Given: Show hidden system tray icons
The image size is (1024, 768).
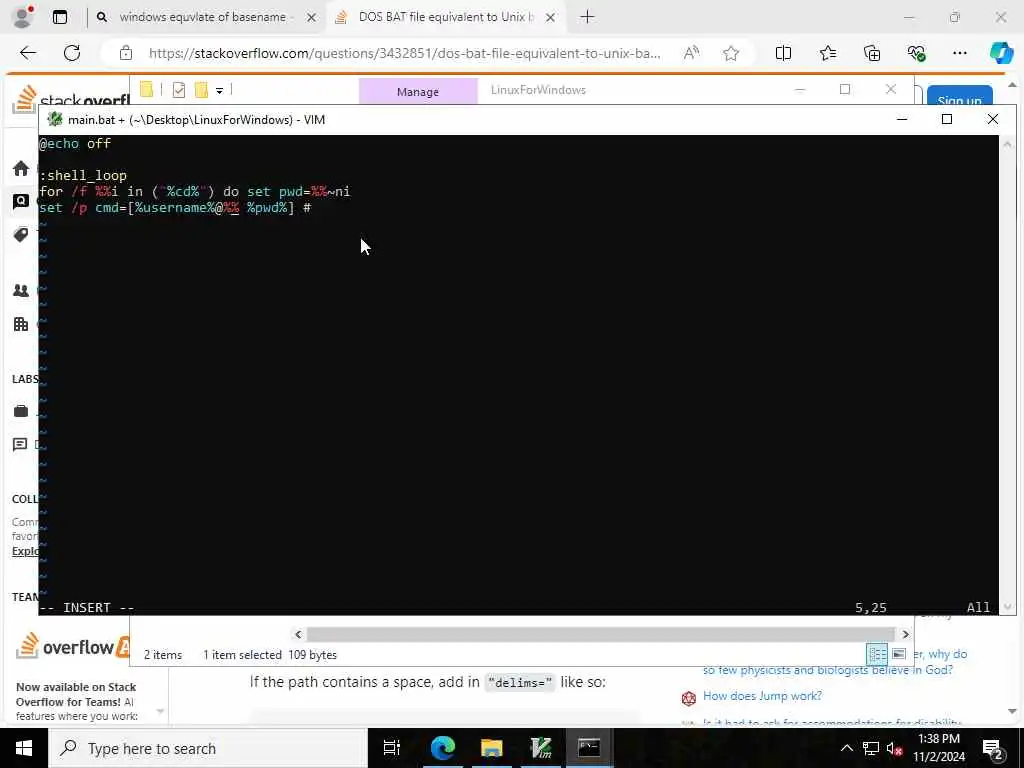Looking at the screenshot, I should pos(846,748).
